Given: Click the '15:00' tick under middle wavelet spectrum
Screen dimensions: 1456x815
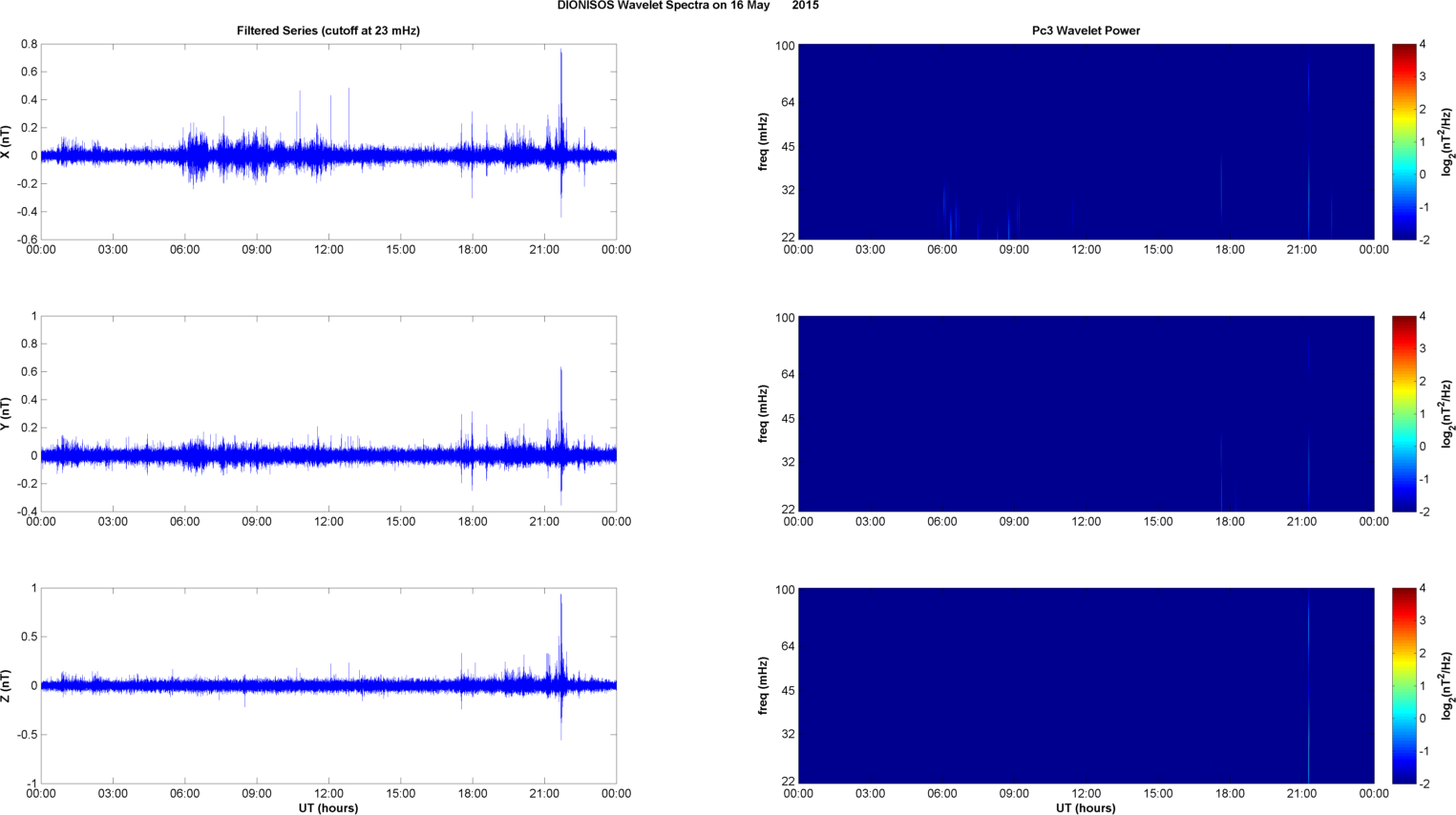Looking at the screenshot, I should point(1158,522).
